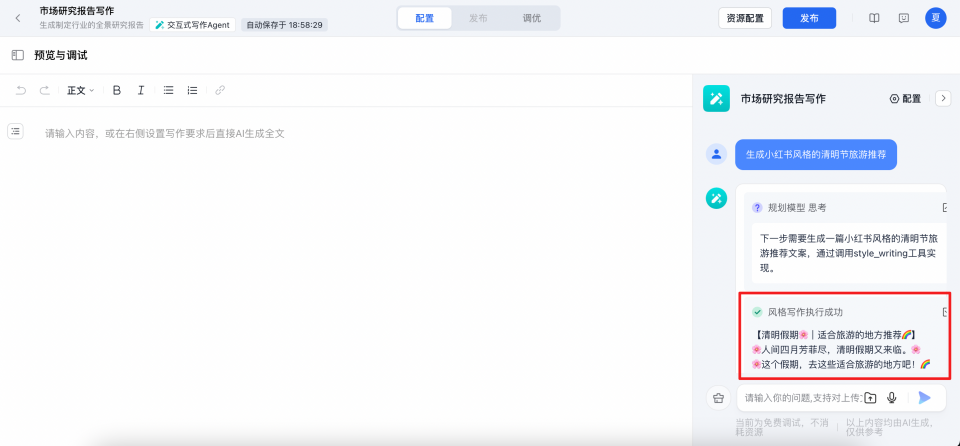Viewport: 960px width, 446px height.
Task: Click the line 这个假期，去这些适合旅游的地方吧
Action: tap(841, 364)
